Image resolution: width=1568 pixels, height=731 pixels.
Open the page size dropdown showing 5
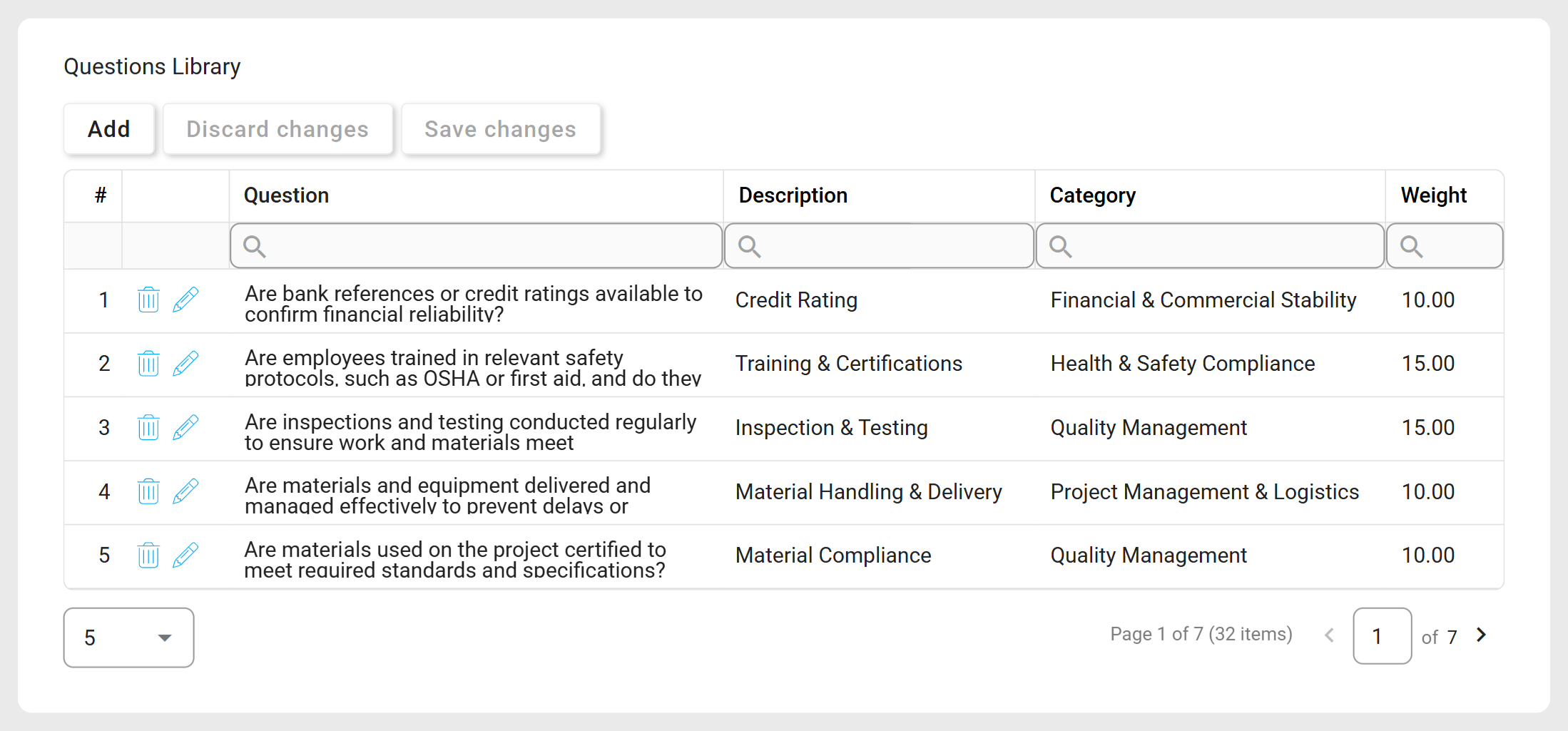(128, 638)
